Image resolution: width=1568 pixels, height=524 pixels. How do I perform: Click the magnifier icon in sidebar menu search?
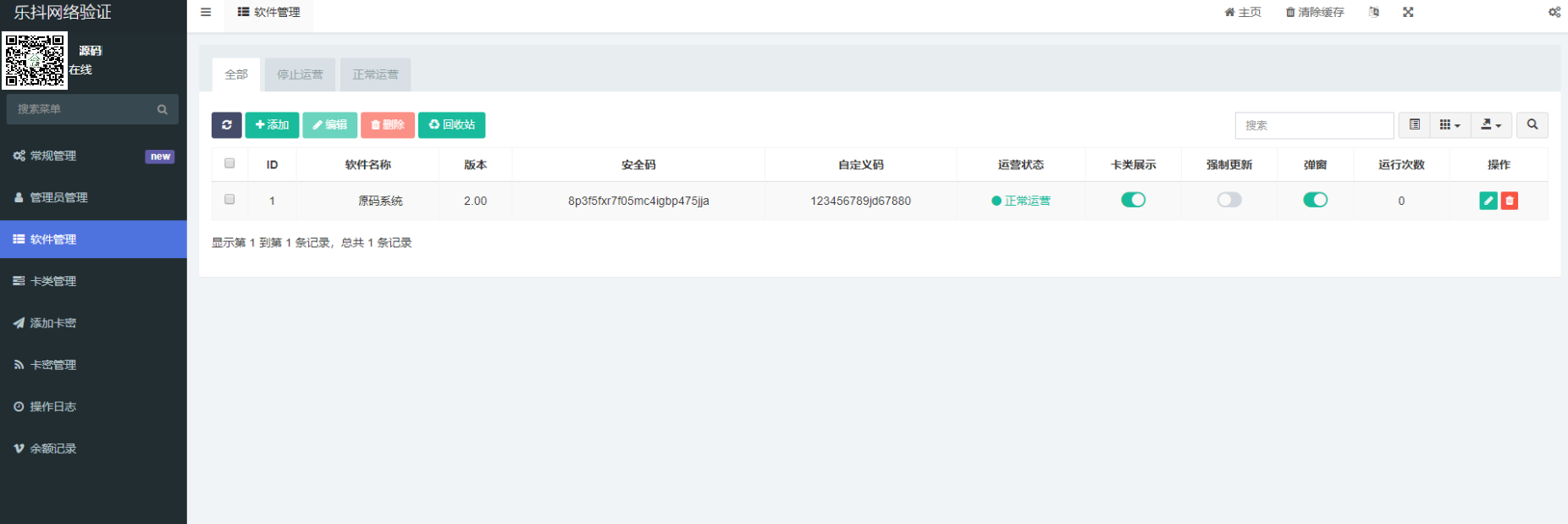[163, 109]
